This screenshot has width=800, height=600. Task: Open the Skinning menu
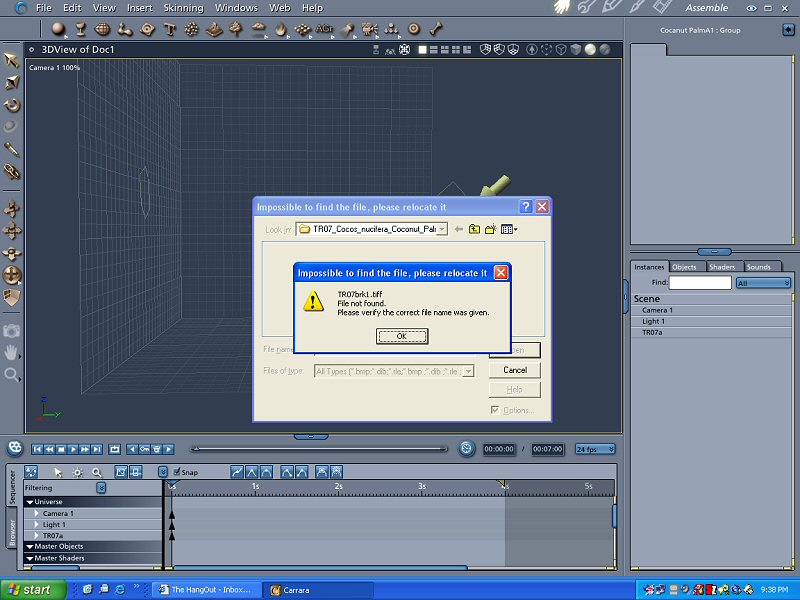[183, 8]
